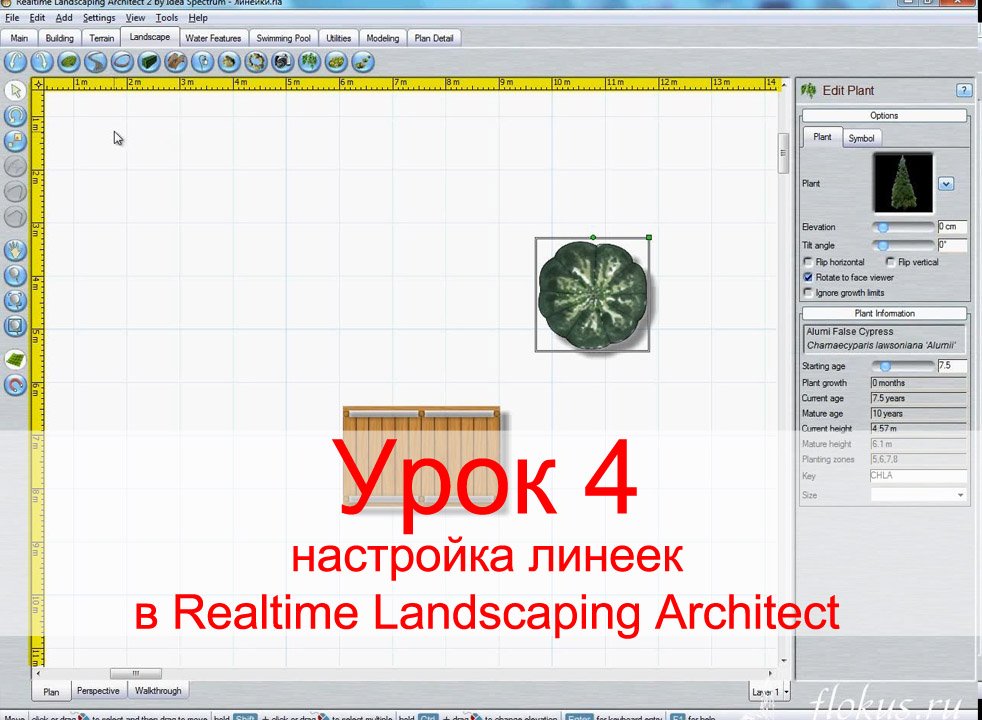
Task: Click the Tilt angle value field
Action: (952, 245)
